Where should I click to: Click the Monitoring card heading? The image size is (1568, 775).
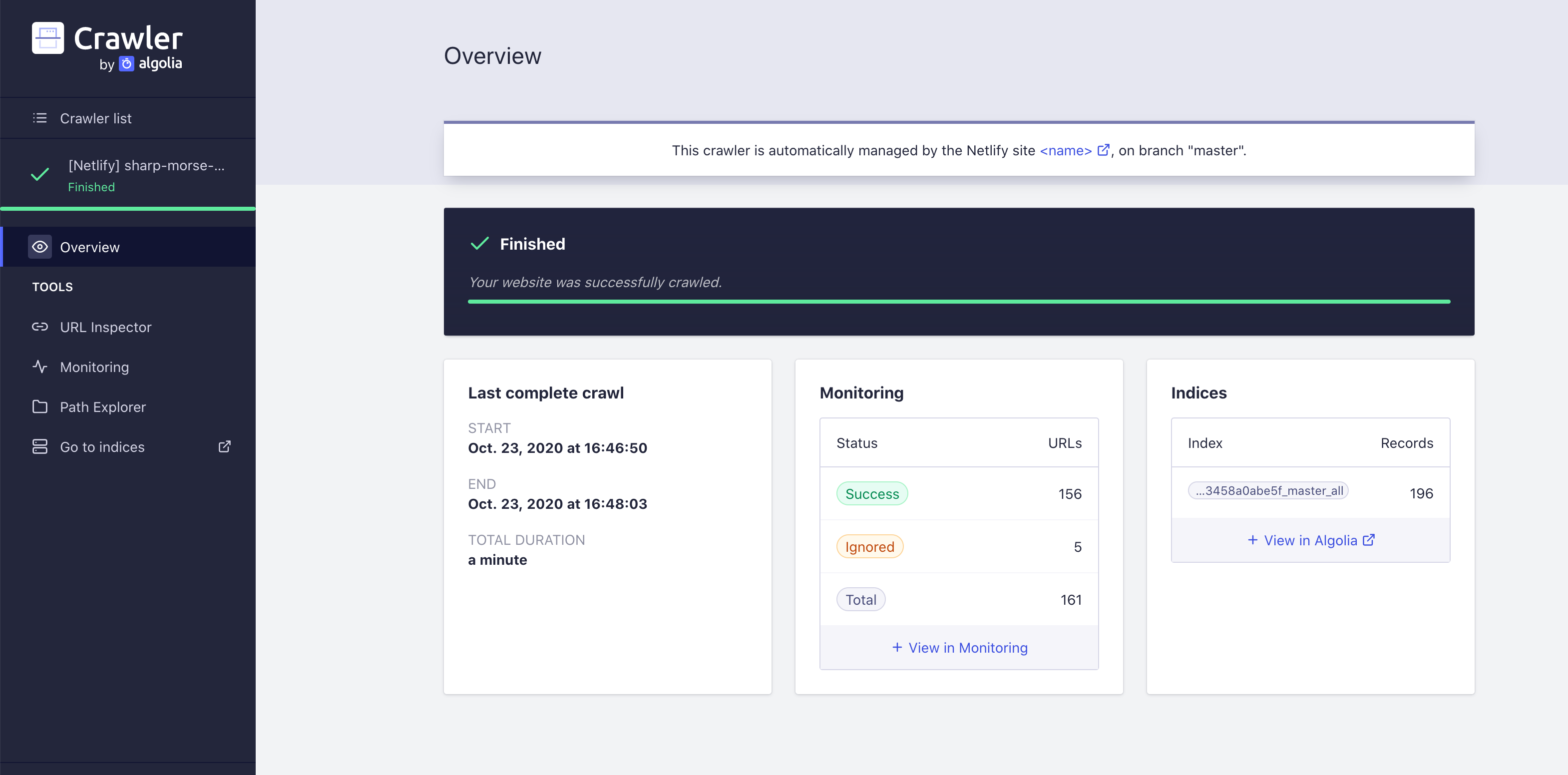click(861, 392)
